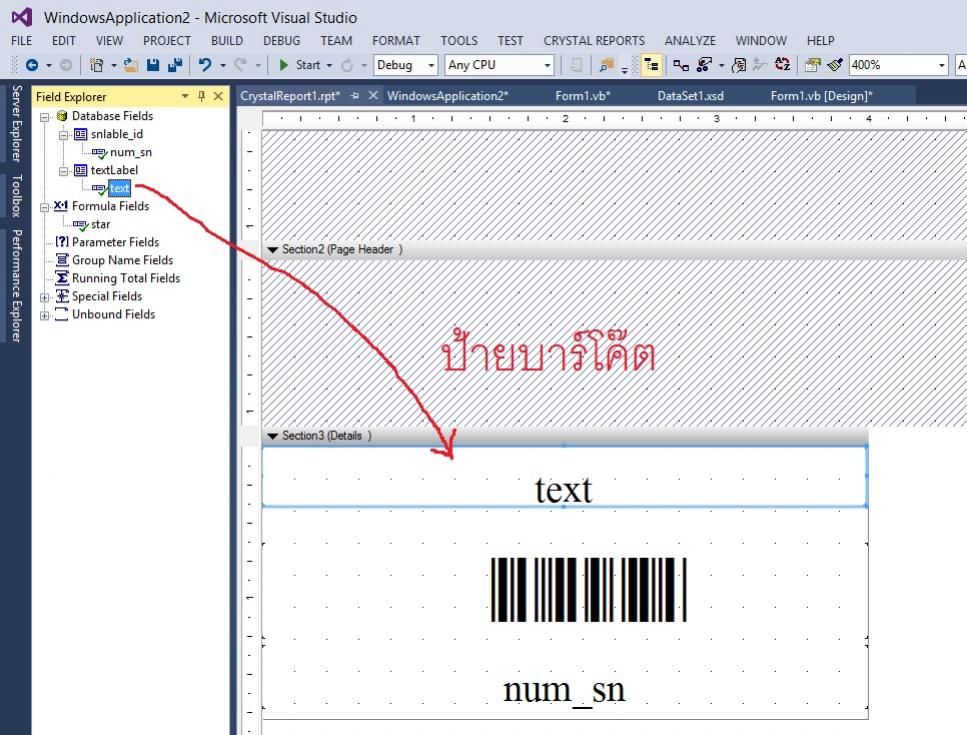Click the Select Expert icon
This screenshot has height=735, width=967.
pos(704,65)
